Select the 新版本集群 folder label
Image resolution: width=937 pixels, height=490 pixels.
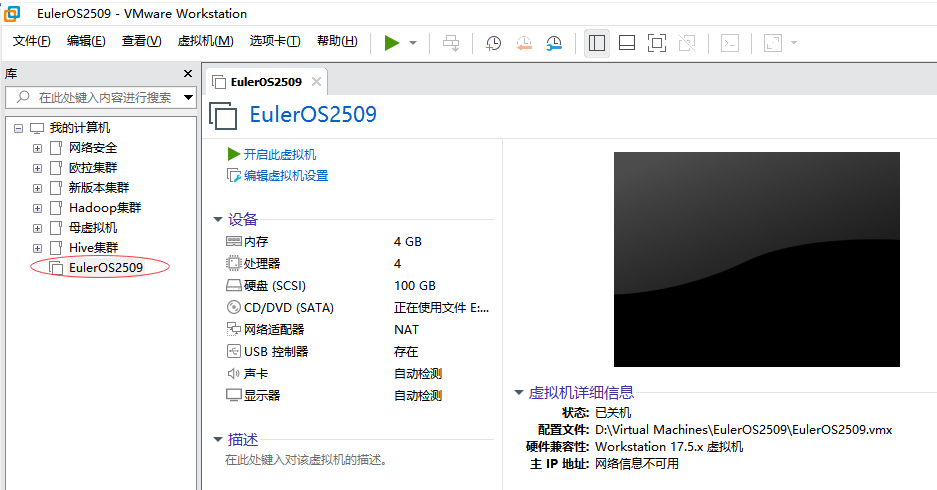(99, 188)
